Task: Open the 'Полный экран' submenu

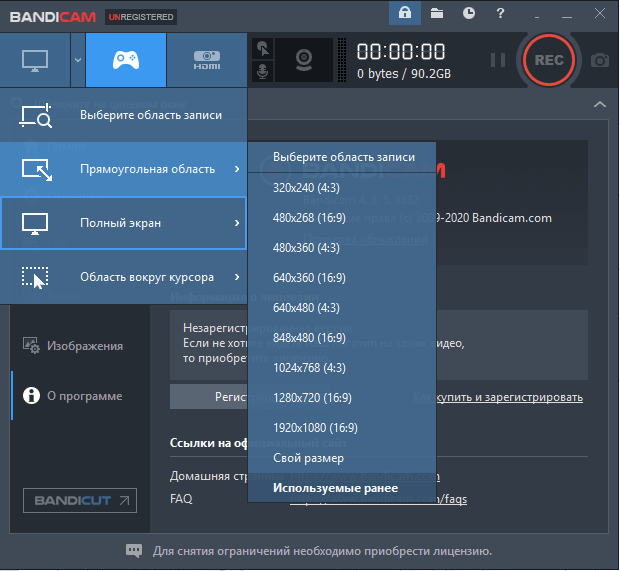Action: 123,223
